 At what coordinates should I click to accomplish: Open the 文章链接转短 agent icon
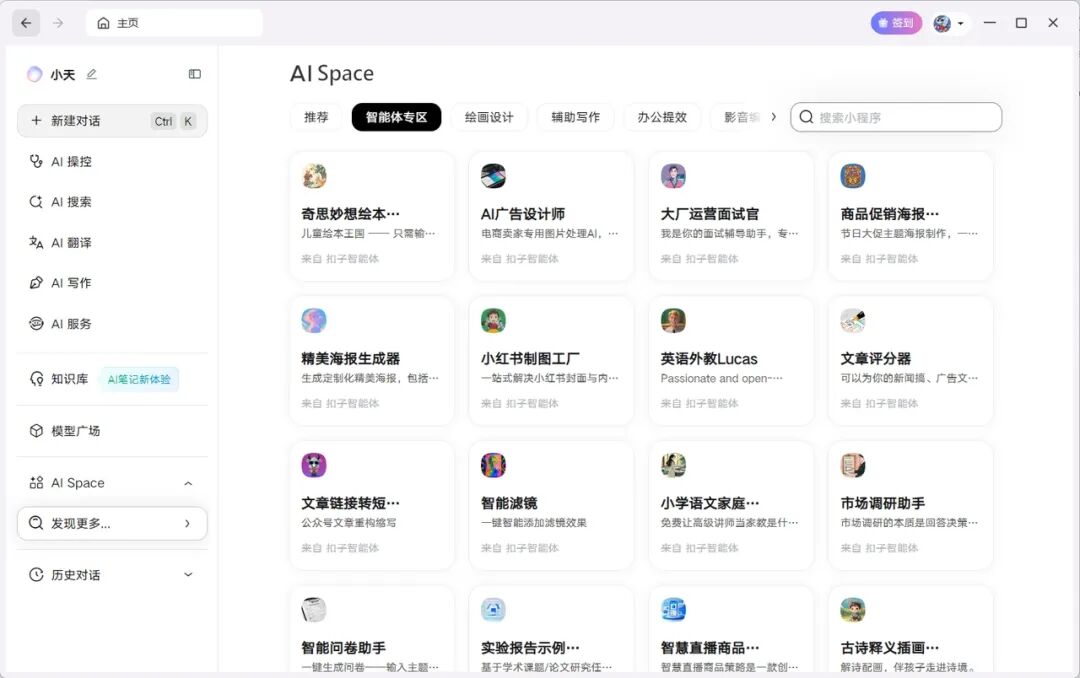[x=314, y=465]
